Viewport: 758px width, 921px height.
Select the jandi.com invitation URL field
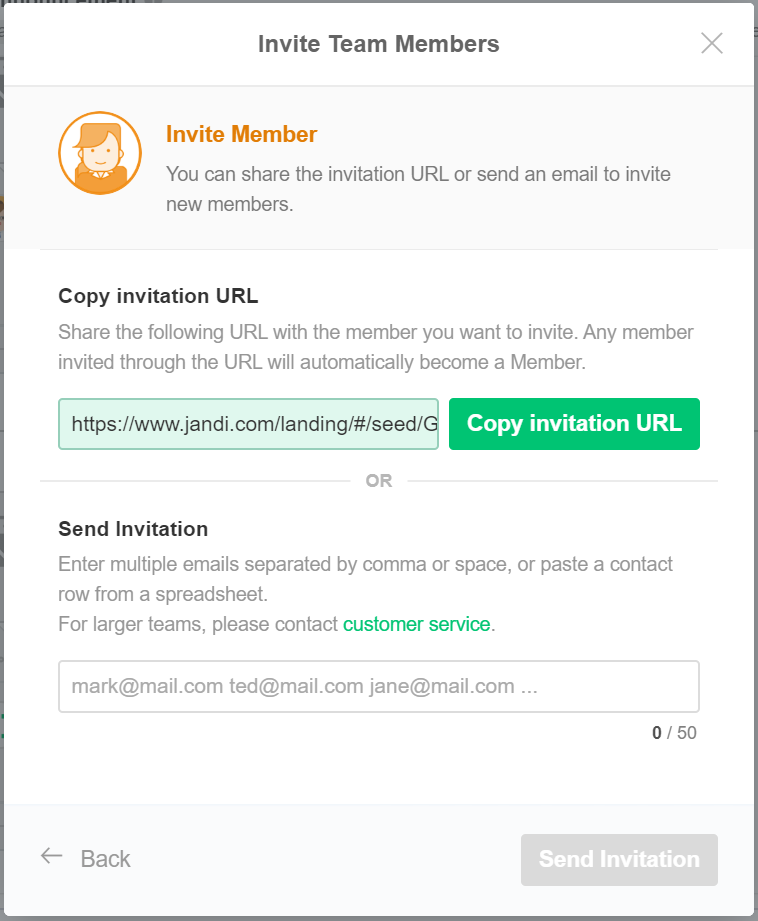pyautogui.click(x=248, y=424)
